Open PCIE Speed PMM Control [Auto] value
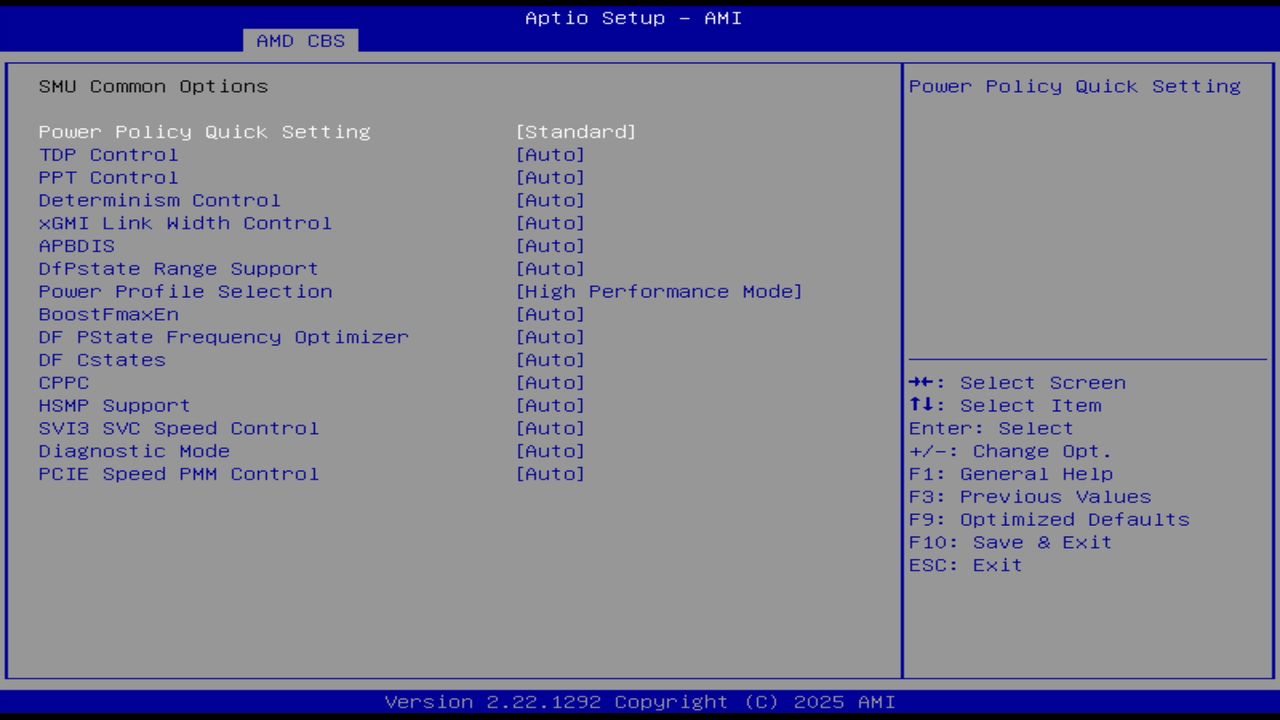Image resolution: width=1280 pixels, height=720 pixels. tap(550, 474)
